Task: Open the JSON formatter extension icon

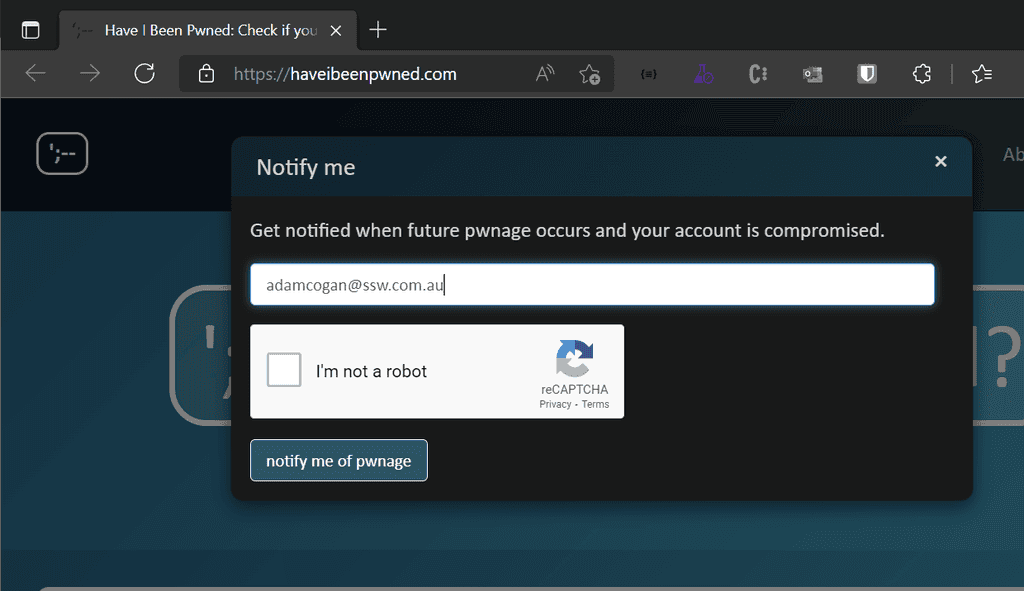Action: click(647, 73)
